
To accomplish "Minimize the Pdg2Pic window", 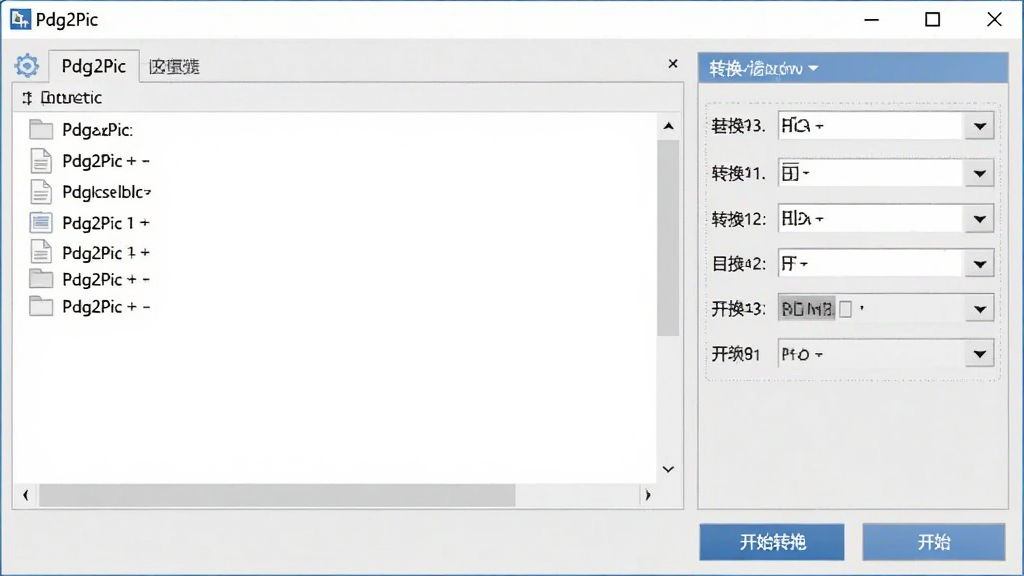I will pos(871,20).
